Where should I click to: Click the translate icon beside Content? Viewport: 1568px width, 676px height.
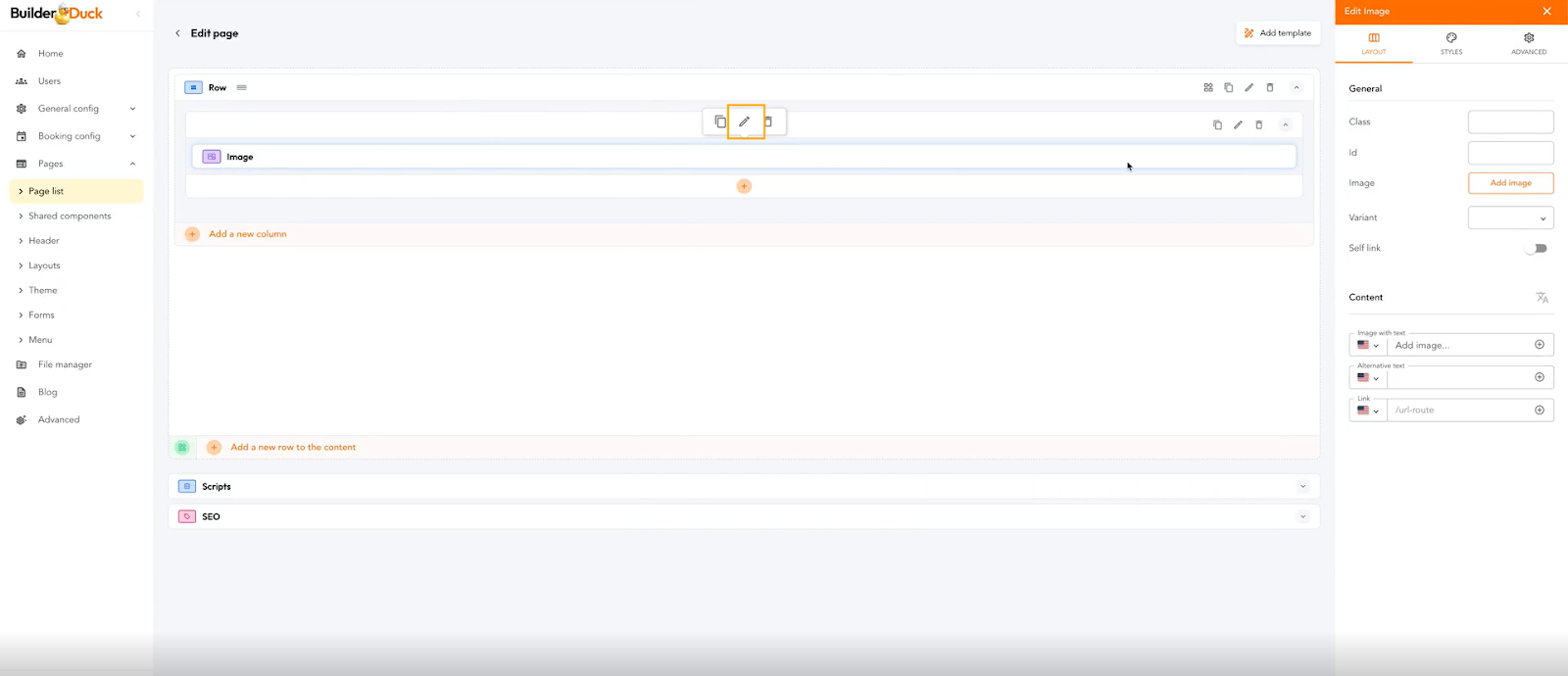click(1543, 298)
